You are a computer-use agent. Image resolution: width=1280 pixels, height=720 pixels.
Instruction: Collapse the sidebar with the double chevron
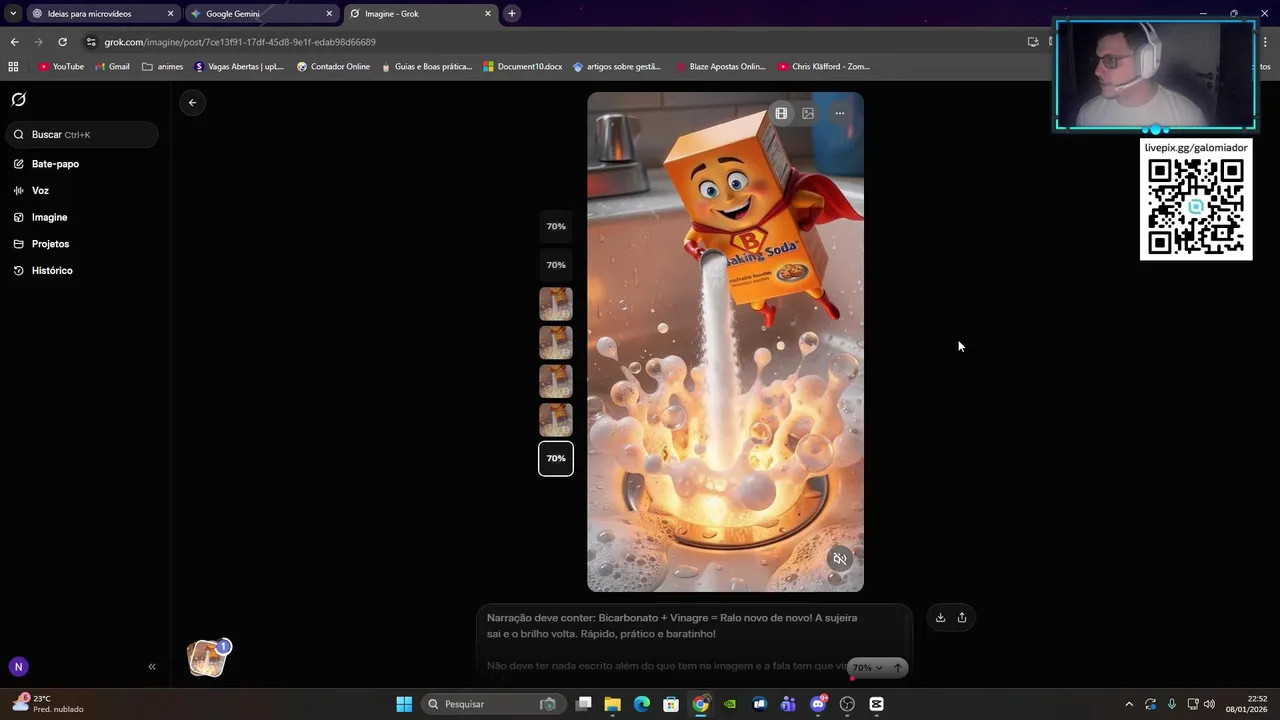[152, 666]
